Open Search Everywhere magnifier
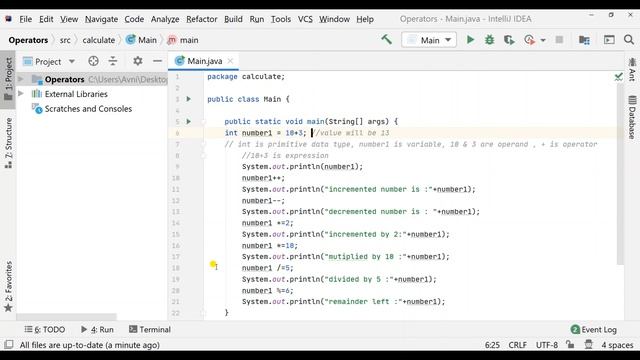Screen dimensions: 640x360 tap(629, 40)
